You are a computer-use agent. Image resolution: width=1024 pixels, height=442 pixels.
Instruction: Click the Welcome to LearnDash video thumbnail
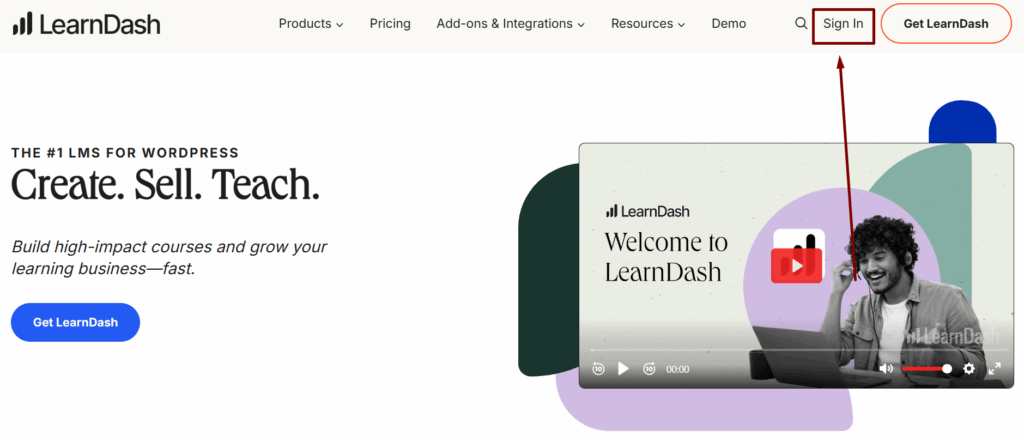796,266
